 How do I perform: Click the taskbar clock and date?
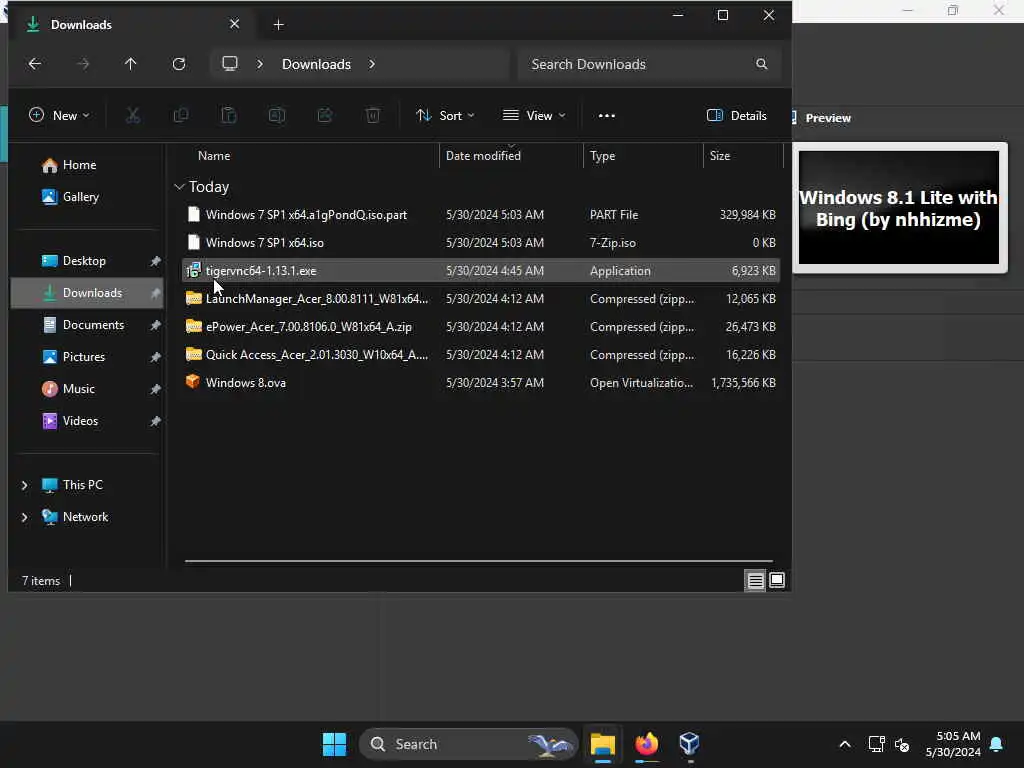pos(953,744)
